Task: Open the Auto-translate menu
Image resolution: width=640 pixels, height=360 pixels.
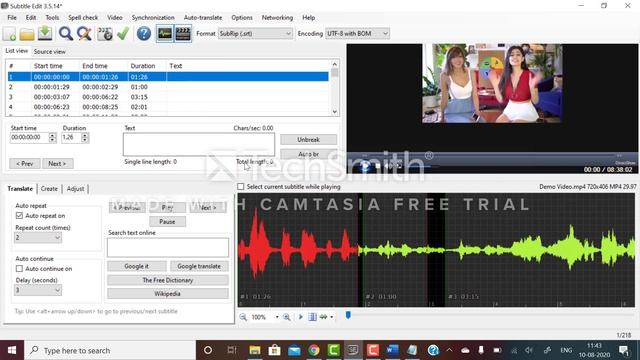Action: 203,18
